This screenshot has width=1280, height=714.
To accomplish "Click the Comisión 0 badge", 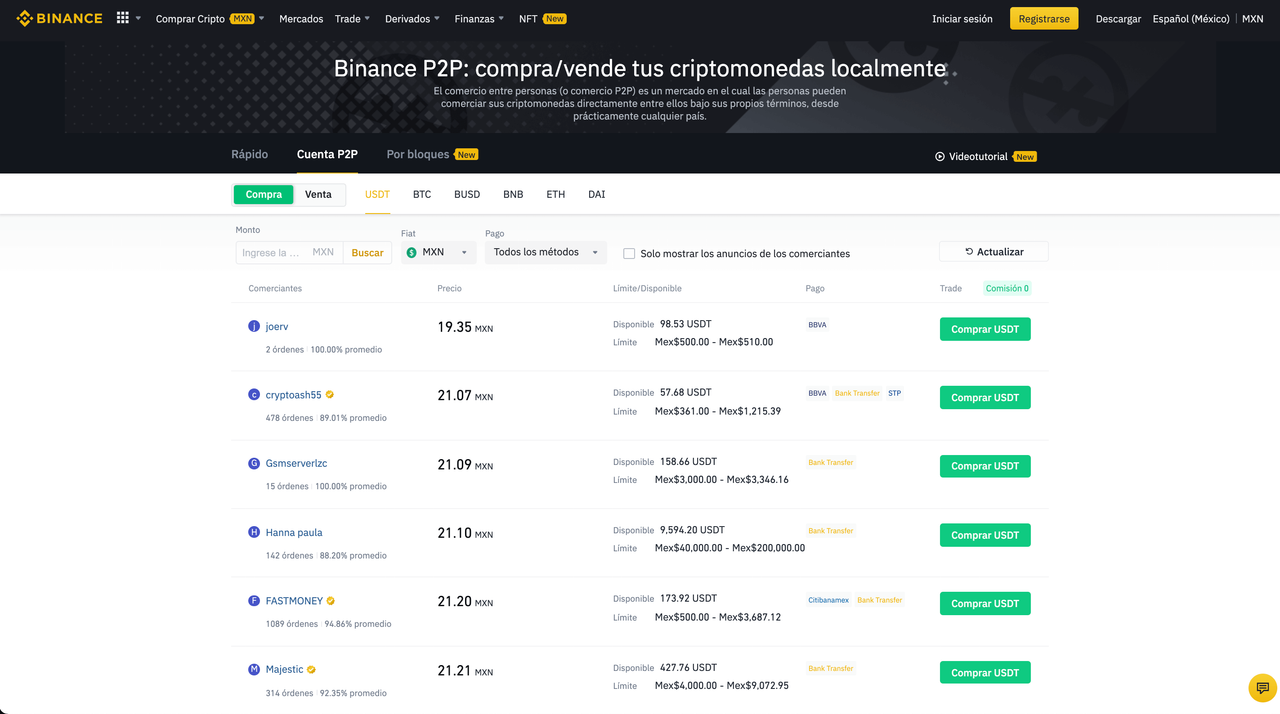I will (1007, 288).
